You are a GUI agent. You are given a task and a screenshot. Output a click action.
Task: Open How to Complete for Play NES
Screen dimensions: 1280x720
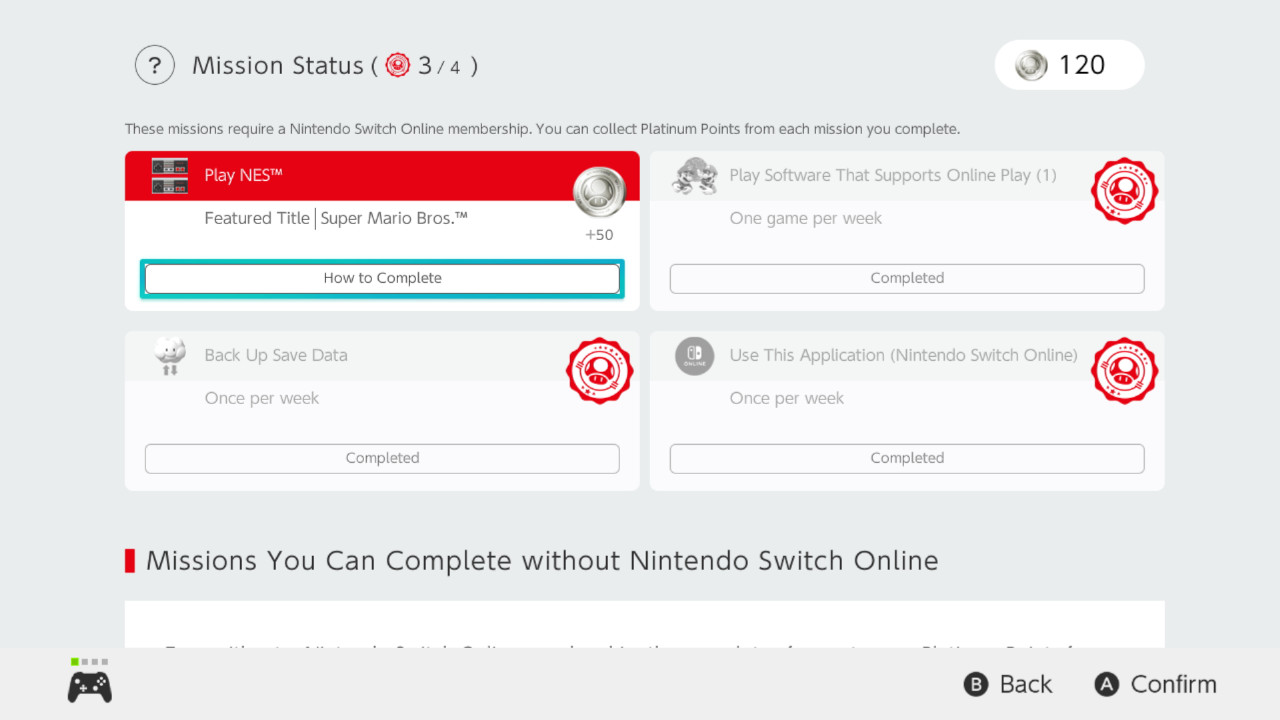coord(382,277)
